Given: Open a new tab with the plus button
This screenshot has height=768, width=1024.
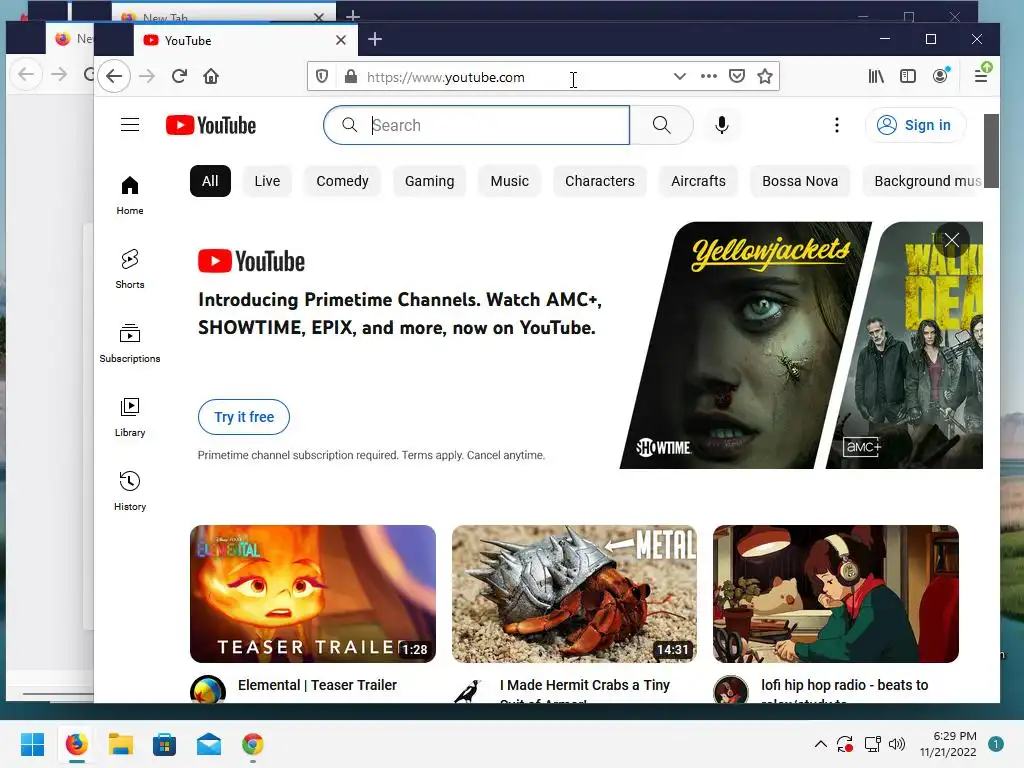Looking at the screenshot, I should [x=375, y=39].
